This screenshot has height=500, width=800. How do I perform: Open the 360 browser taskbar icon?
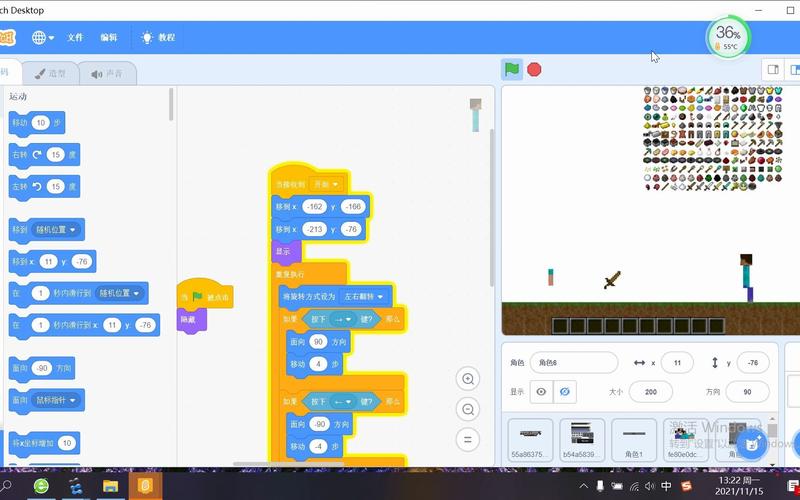pyautogui.click(x=41, y=486)
